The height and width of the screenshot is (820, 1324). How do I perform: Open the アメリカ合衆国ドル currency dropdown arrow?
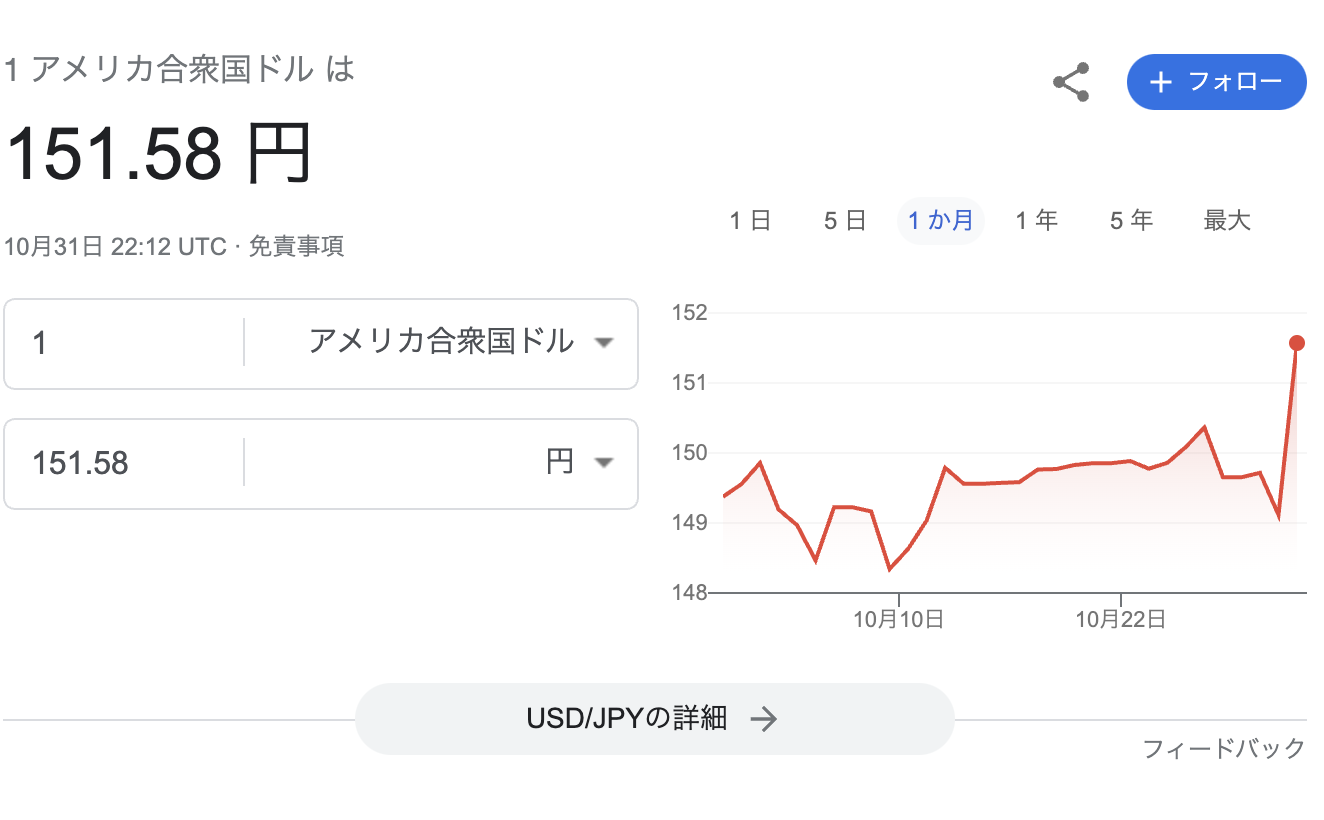coord(603,343)
